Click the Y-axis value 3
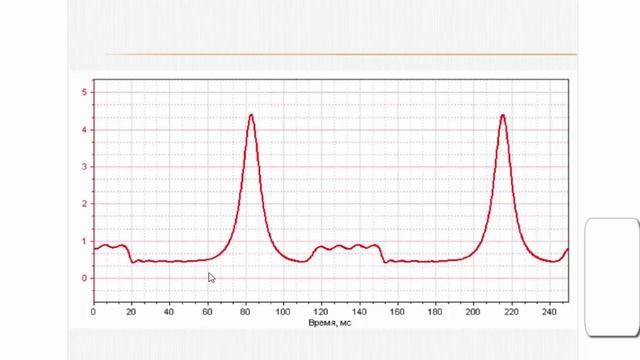The image size is (640, 360). coord(84,167)
